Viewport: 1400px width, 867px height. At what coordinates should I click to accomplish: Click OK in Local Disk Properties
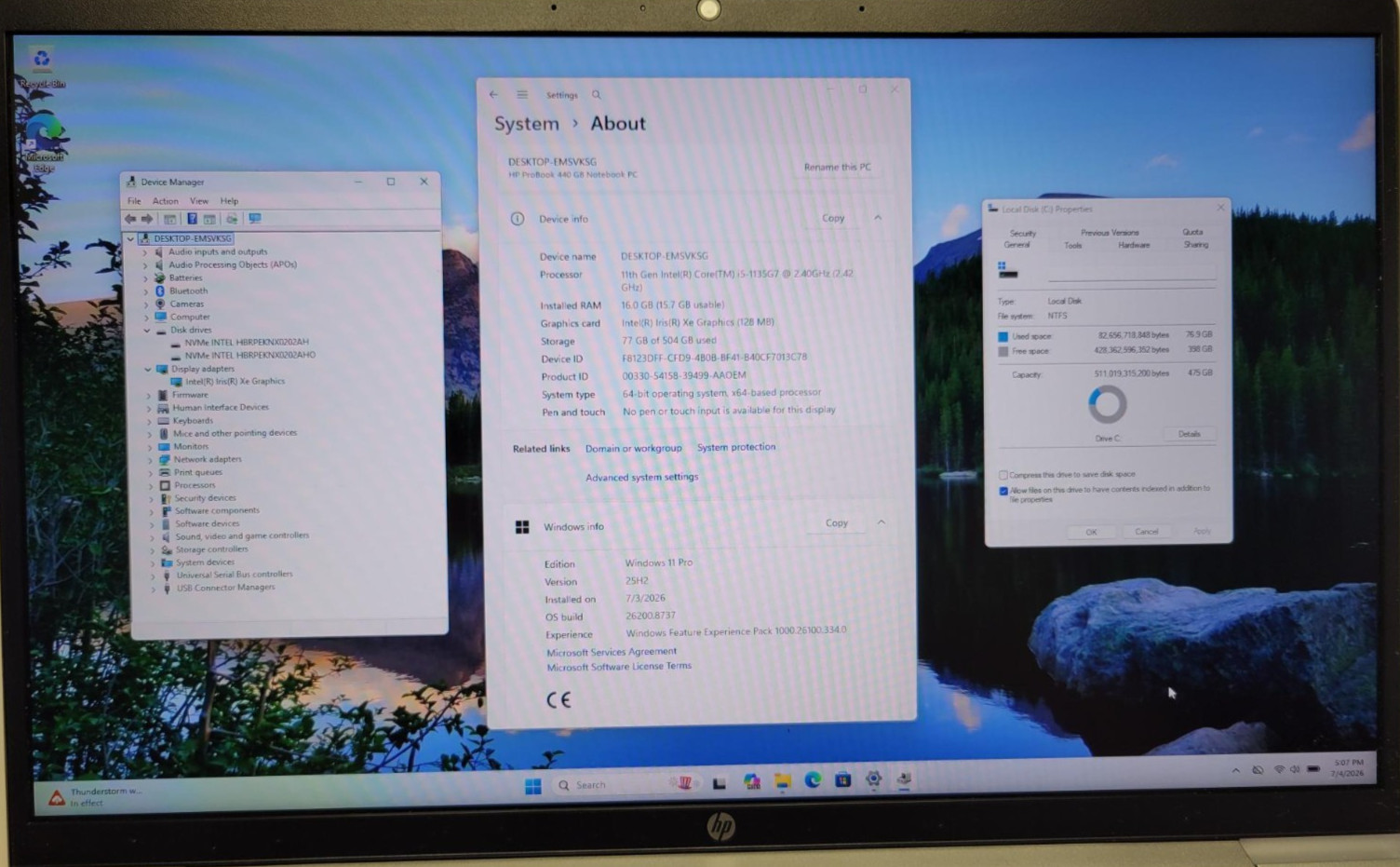pos(1091,533)
